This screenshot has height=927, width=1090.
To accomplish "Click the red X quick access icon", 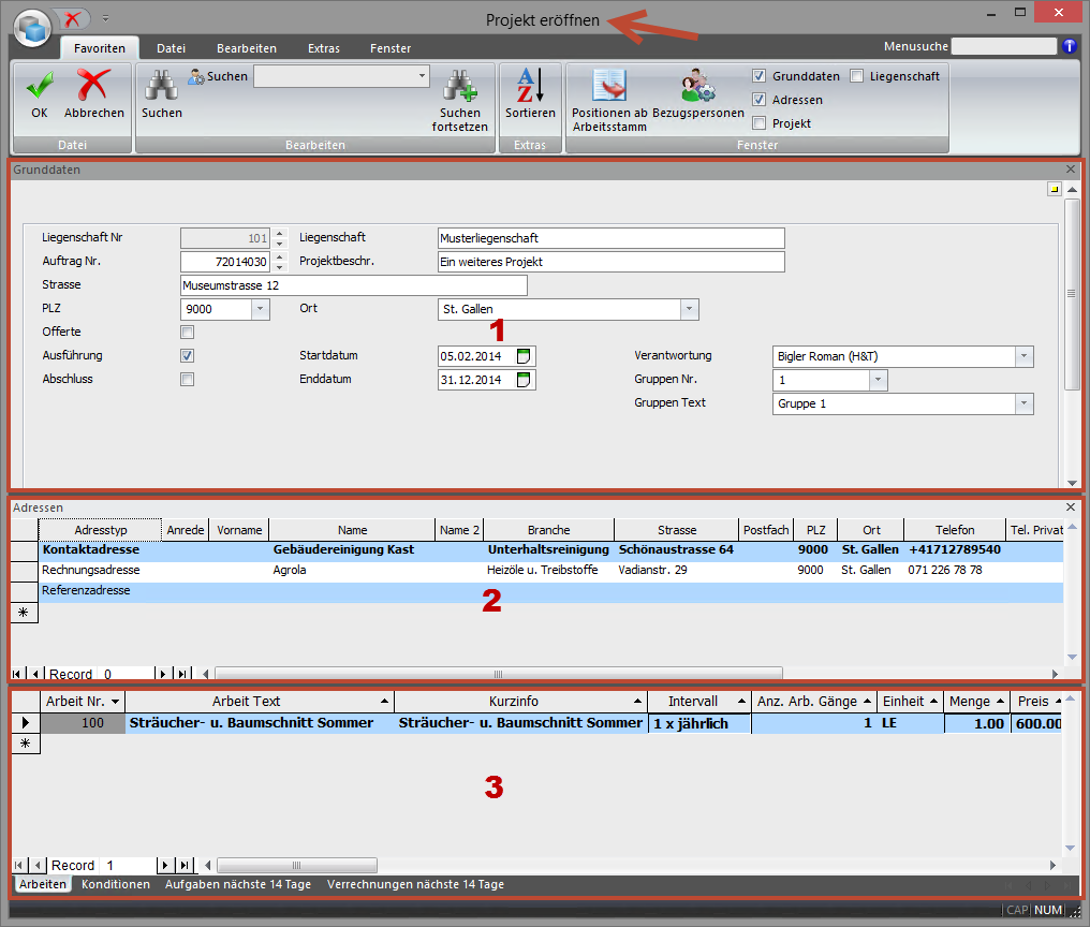I will coord(72,19).
